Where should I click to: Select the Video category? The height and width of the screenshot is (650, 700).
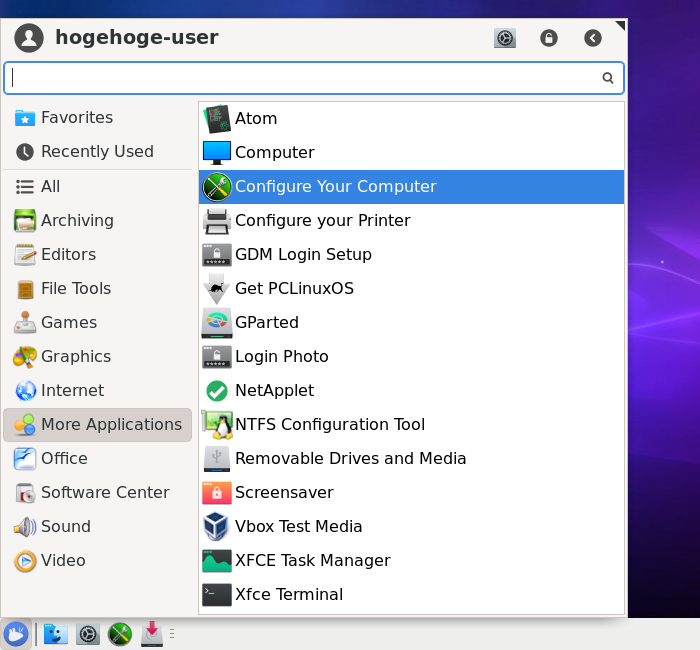coord(97,561)
